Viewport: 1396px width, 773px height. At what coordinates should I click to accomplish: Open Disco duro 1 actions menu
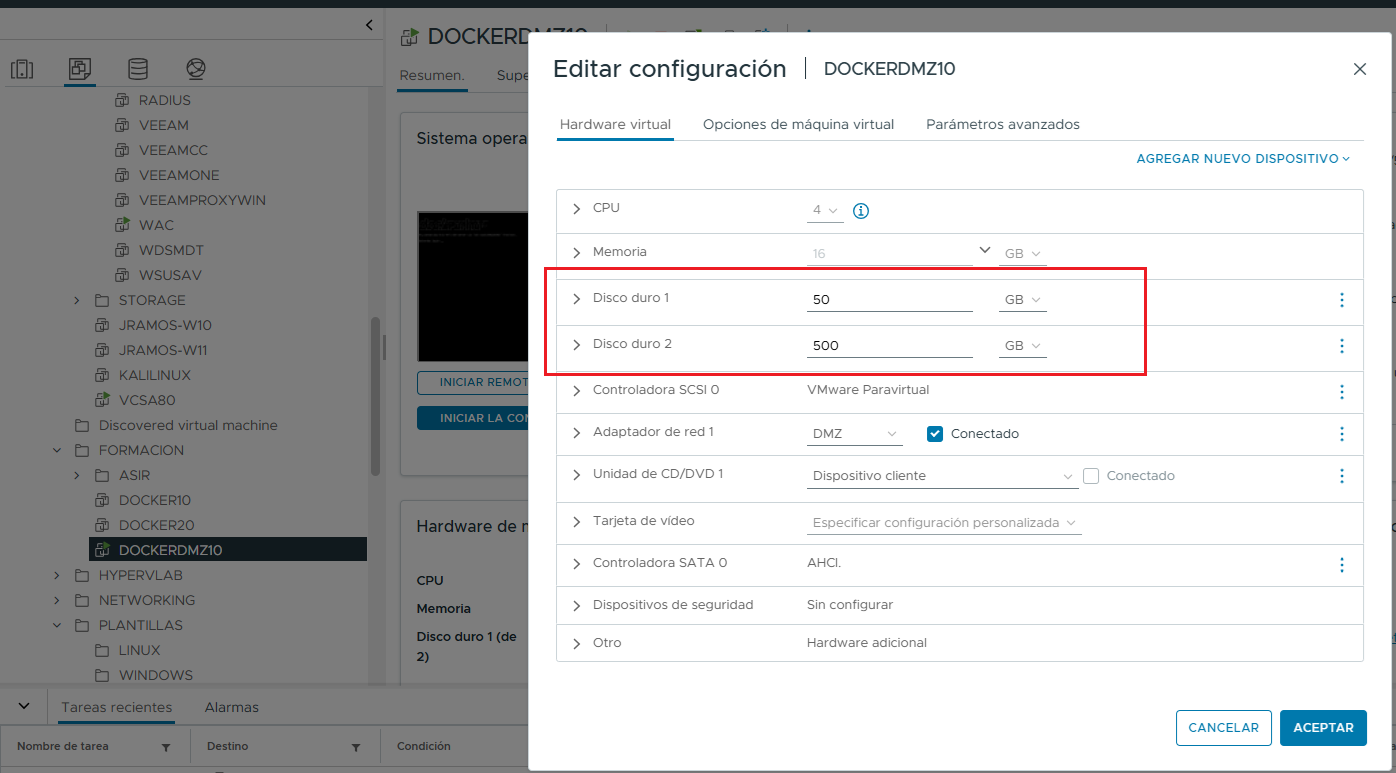tap(1342, 300)
